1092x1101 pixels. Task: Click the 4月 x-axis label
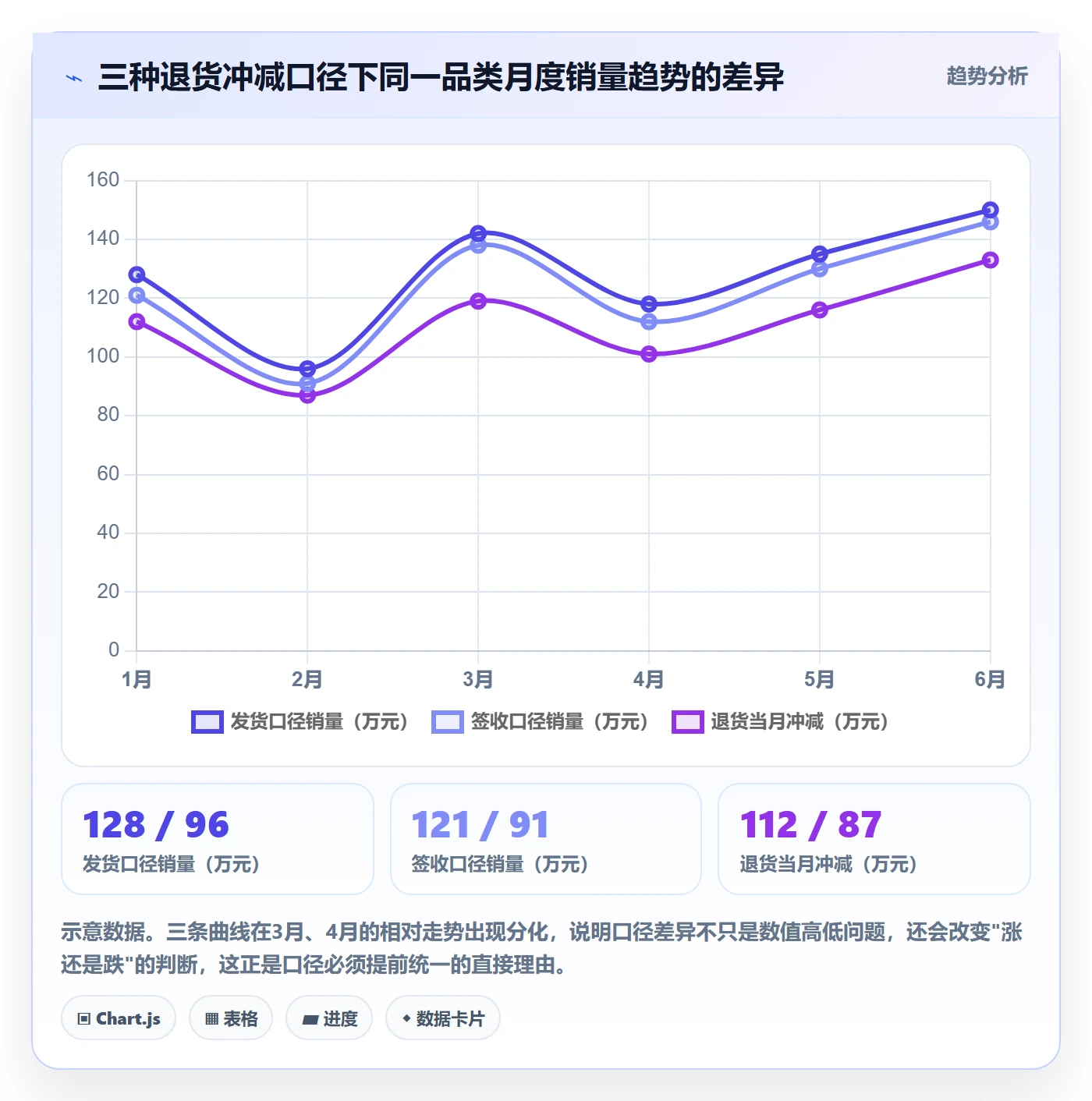649,679
